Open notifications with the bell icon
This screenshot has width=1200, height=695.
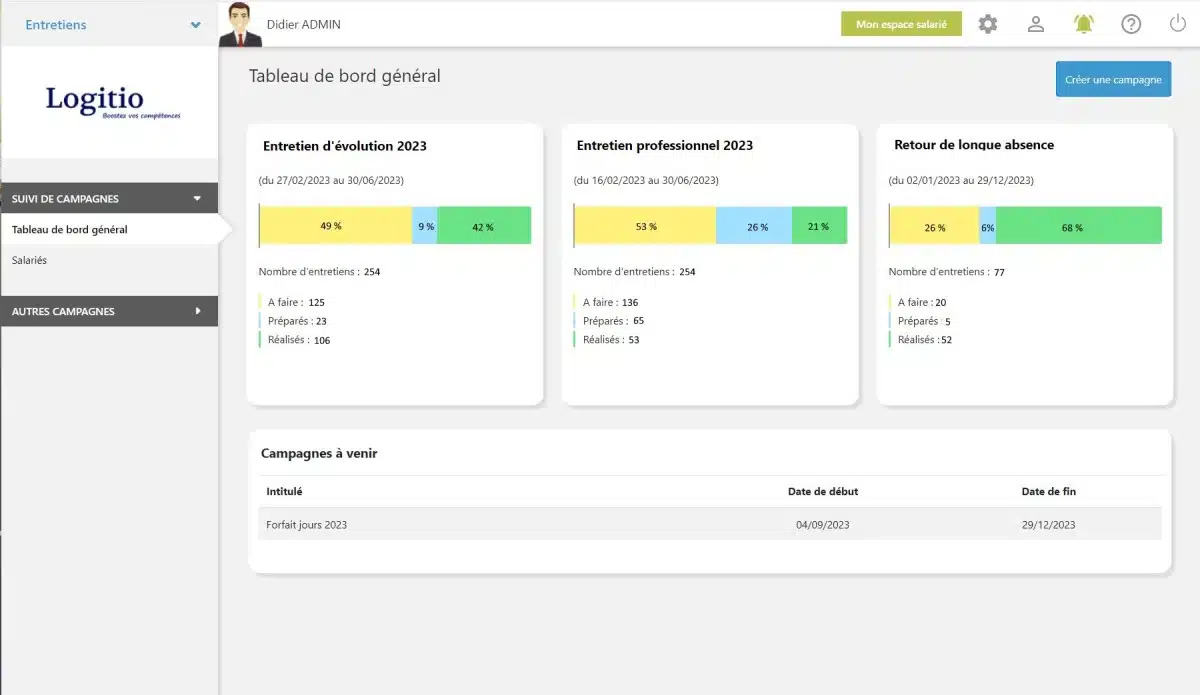pos(1084,24)
